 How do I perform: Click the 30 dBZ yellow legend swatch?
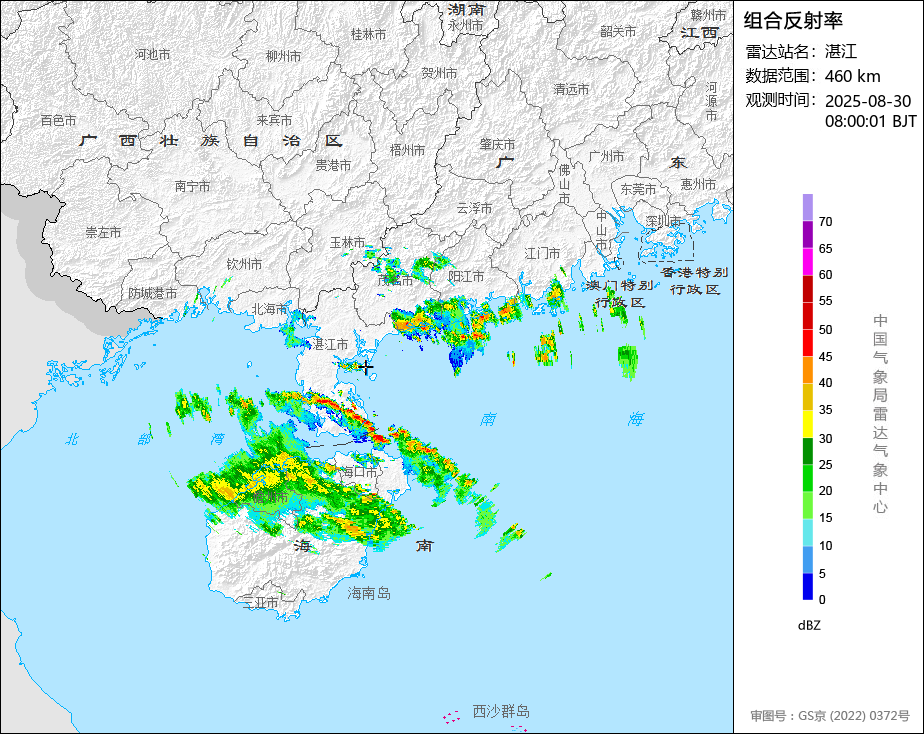807,424
